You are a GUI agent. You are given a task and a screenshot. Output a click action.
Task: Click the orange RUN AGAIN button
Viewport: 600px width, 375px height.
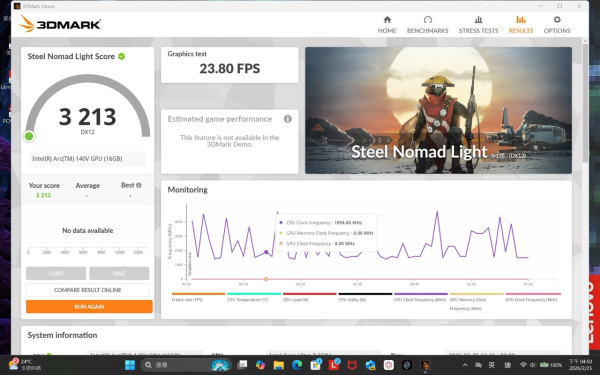[89, 307]
